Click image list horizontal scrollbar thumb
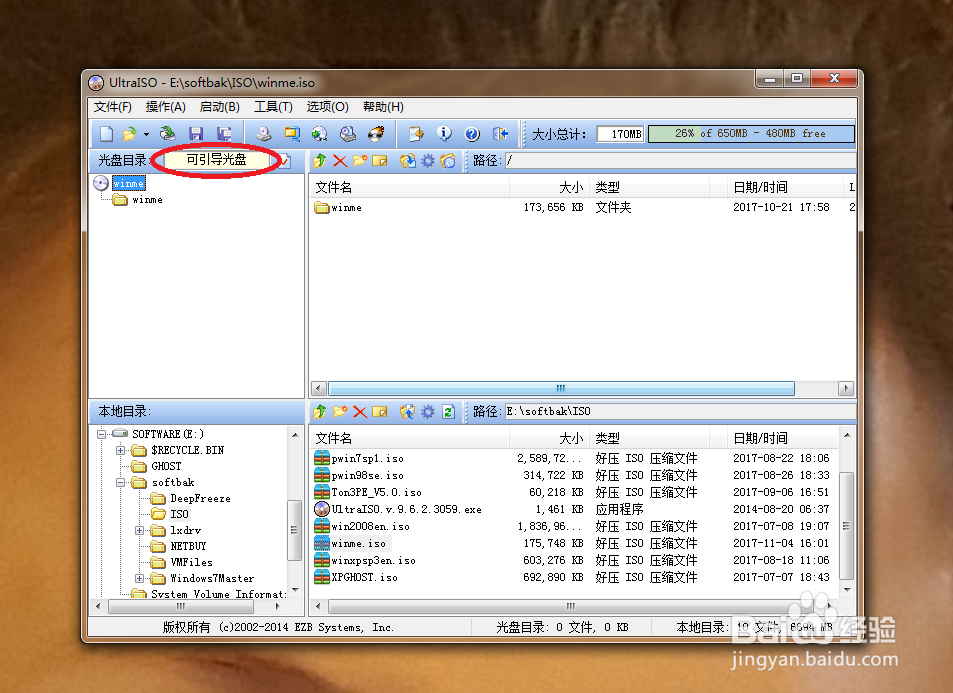The height and width of the screenshot is (693, 953). pyautogui.click(x=561, y=388)
